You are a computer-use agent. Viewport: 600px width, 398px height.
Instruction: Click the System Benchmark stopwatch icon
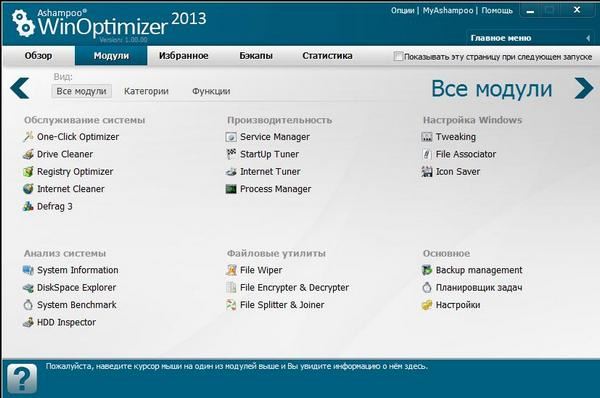tap(28, 305)
